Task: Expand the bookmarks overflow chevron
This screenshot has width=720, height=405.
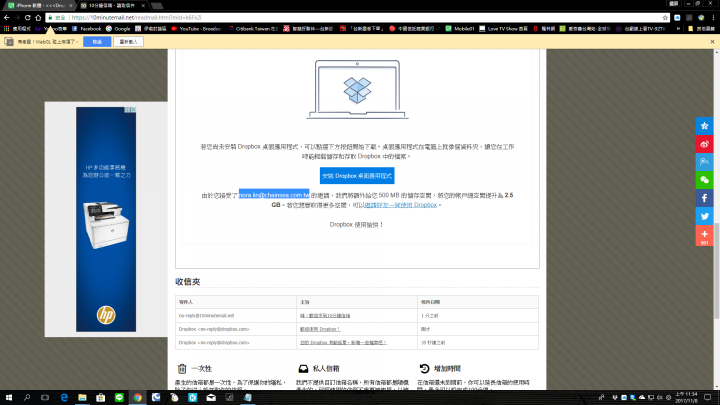Action: 679,28
